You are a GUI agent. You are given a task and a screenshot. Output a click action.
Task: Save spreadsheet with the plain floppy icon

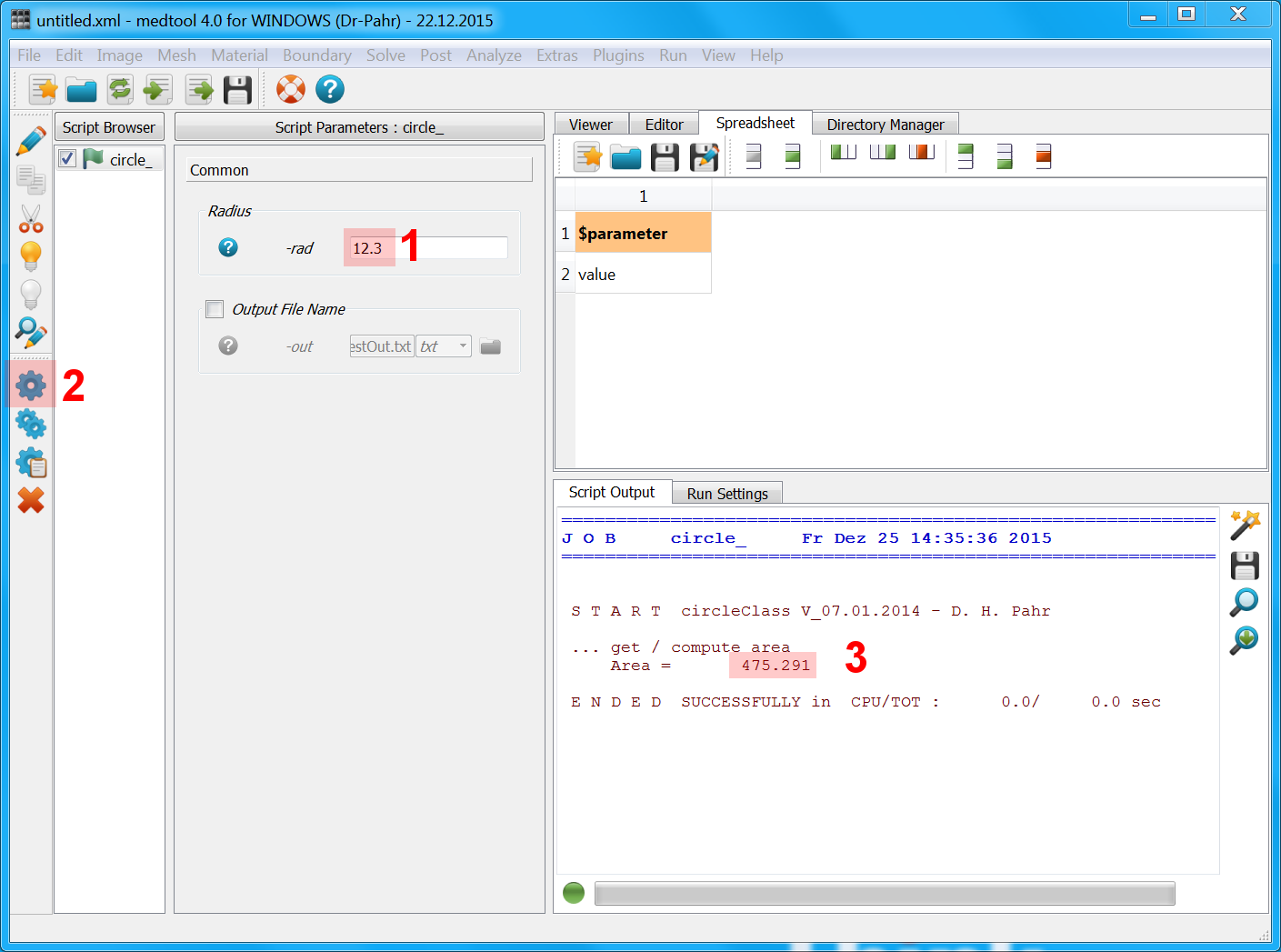pos(665,157)
